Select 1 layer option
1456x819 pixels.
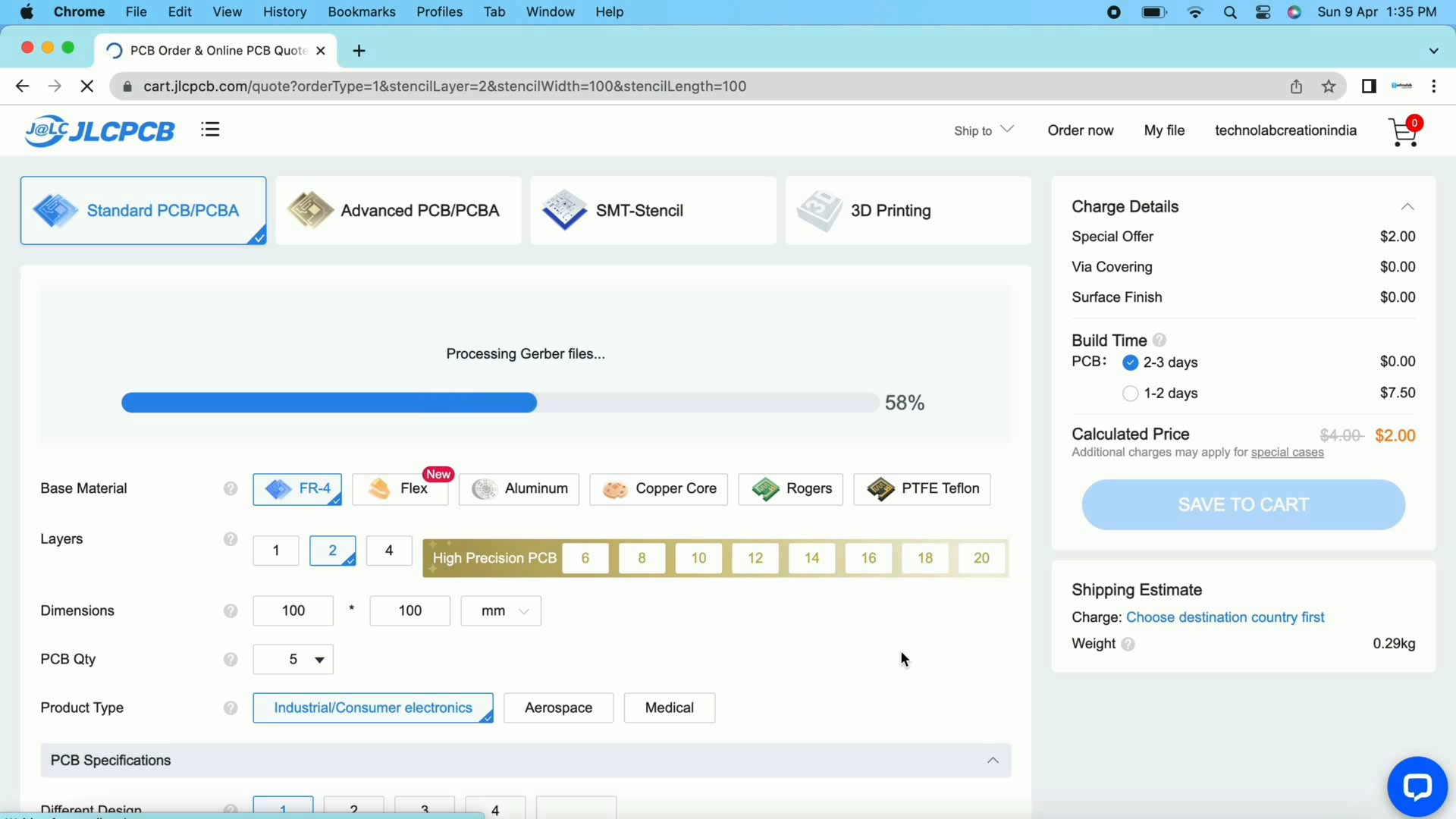click(276, 551)
